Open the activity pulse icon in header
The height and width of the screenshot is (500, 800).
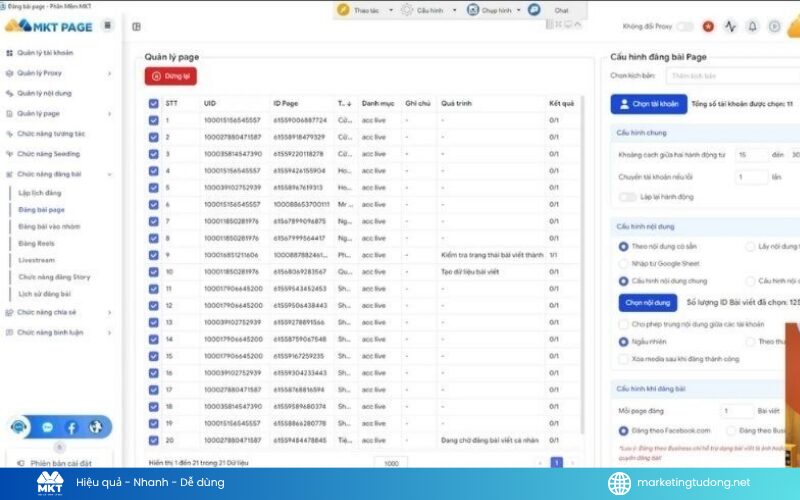pyautogui.click(x=730, y=27)
